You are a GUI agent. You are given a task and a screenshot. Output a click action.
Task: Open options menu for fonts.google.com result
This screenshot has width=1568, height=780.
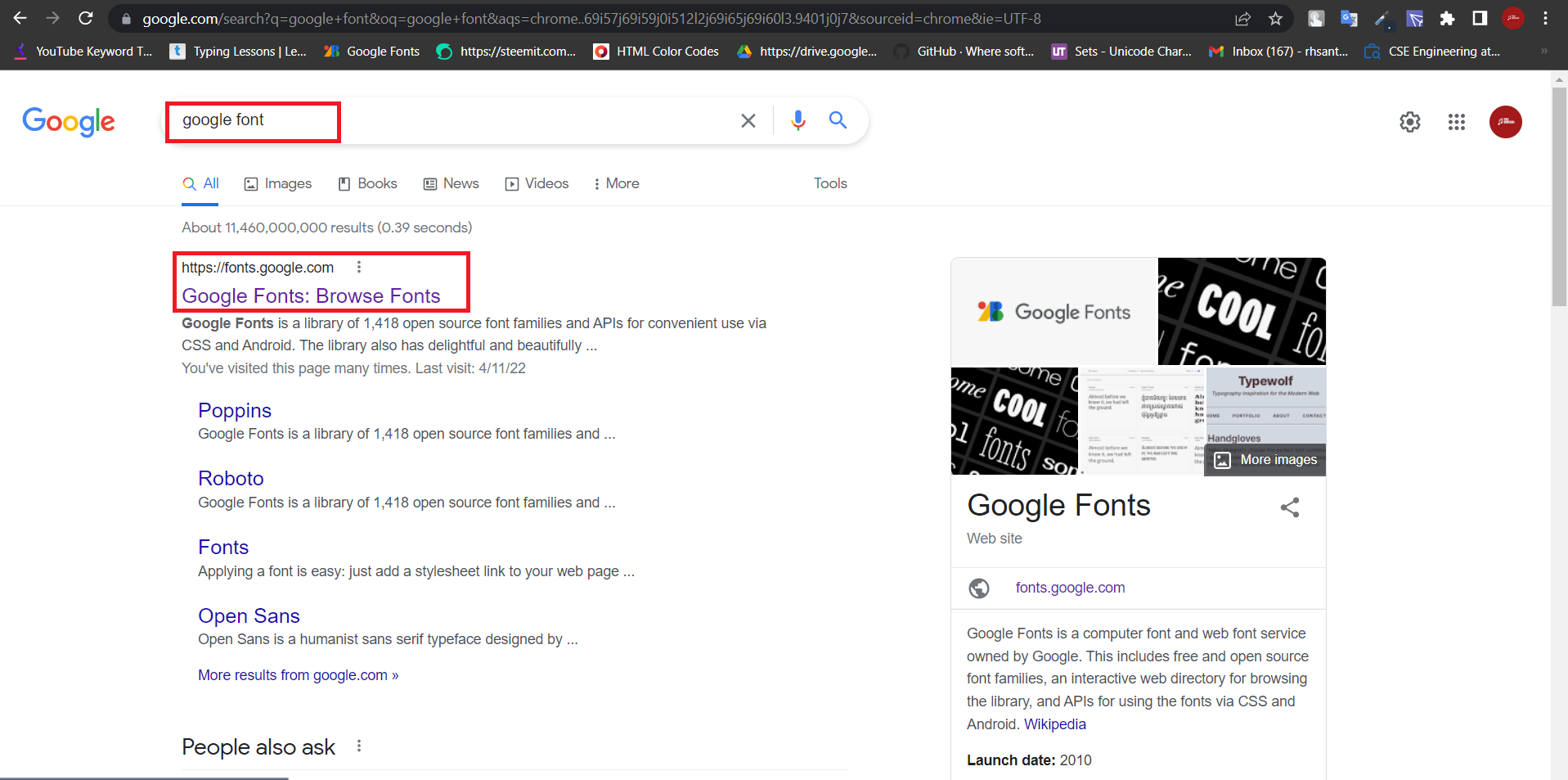coord(359,267)
